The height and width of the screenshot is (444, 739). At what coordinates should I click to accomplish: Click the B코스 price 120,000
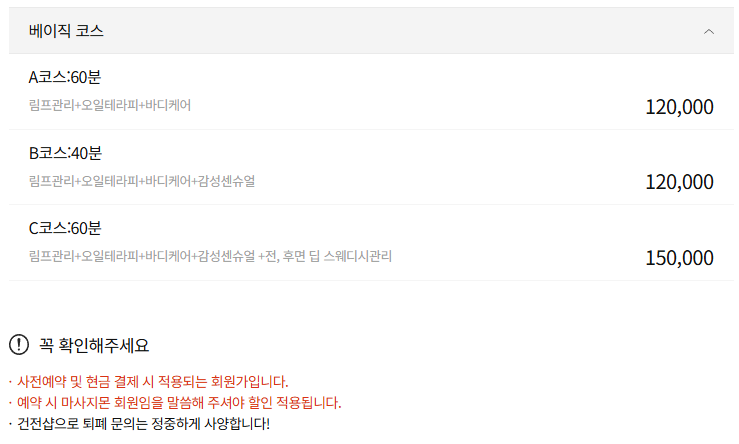click(x=679, y=182)
